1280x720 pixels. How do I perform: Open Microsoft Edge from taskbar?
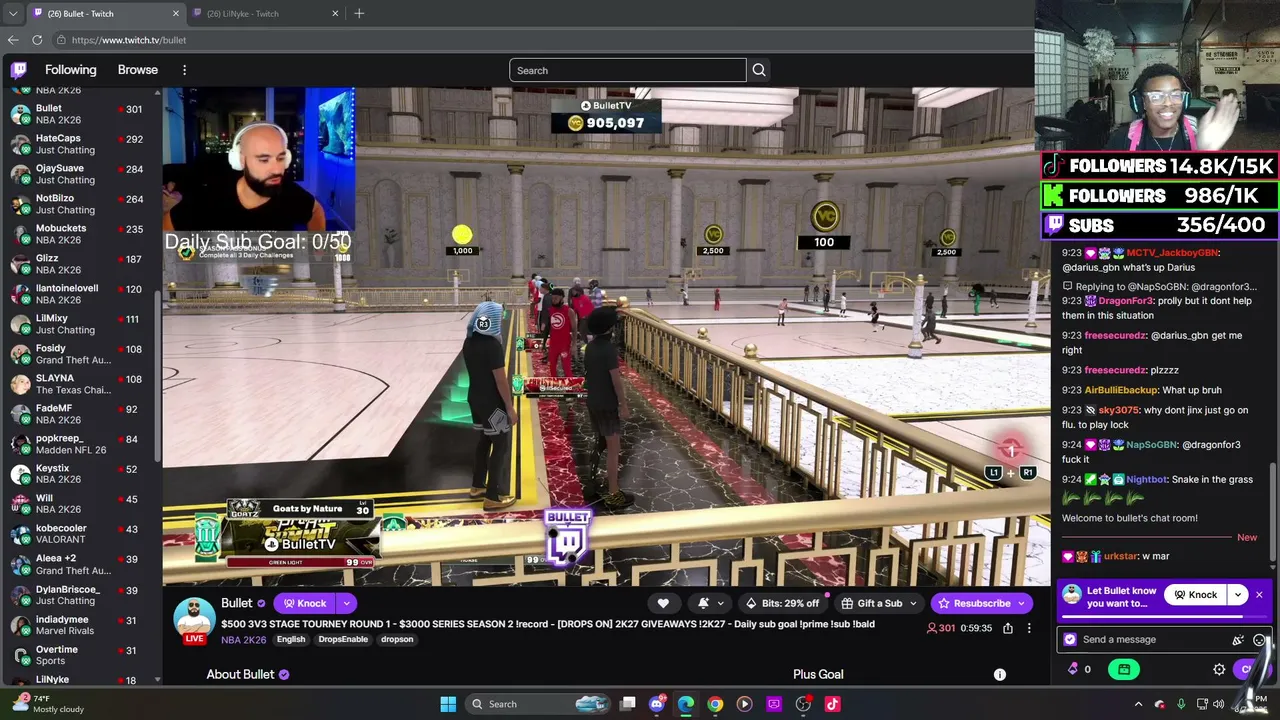click(x=686, y=704)
